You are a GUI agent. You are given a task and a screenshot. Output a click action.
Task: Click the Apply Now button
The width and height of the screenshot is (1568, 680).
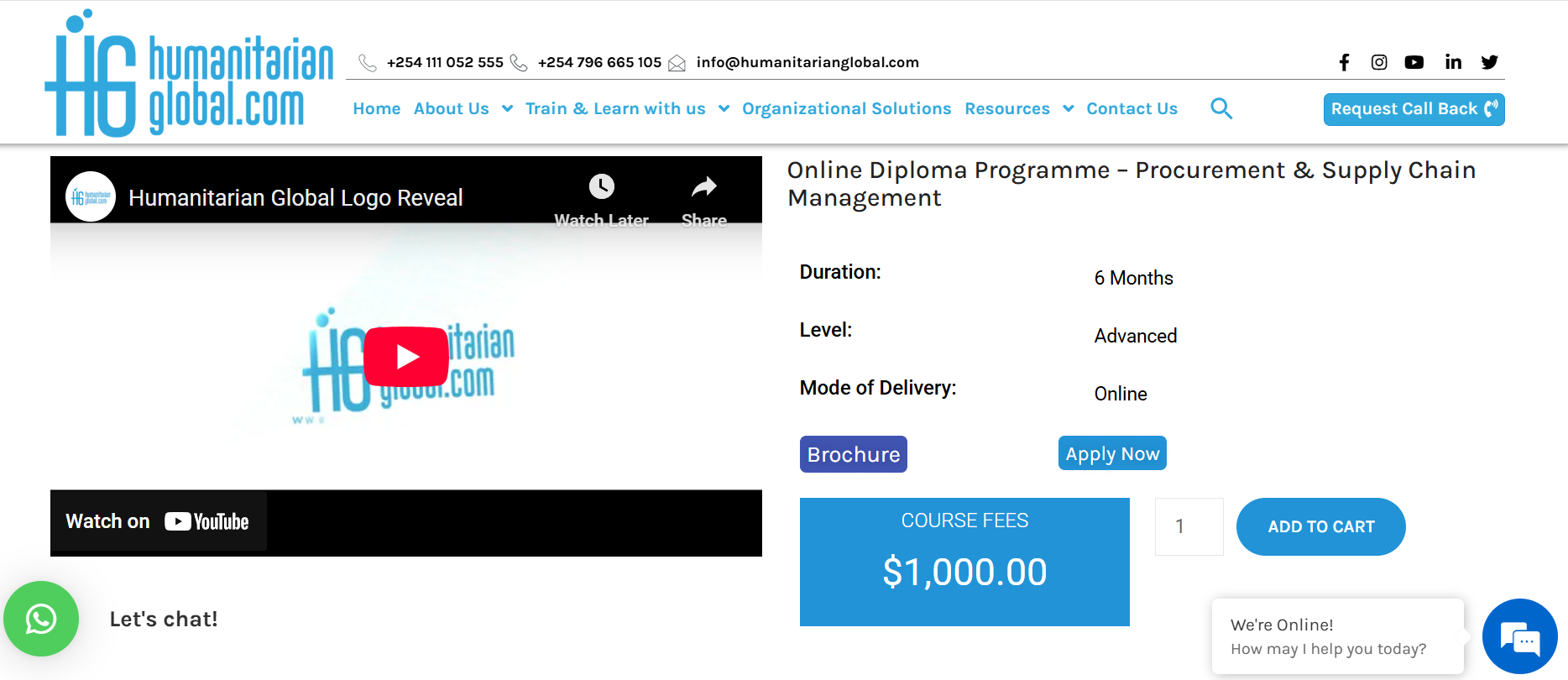click(x=1112, y=453)
